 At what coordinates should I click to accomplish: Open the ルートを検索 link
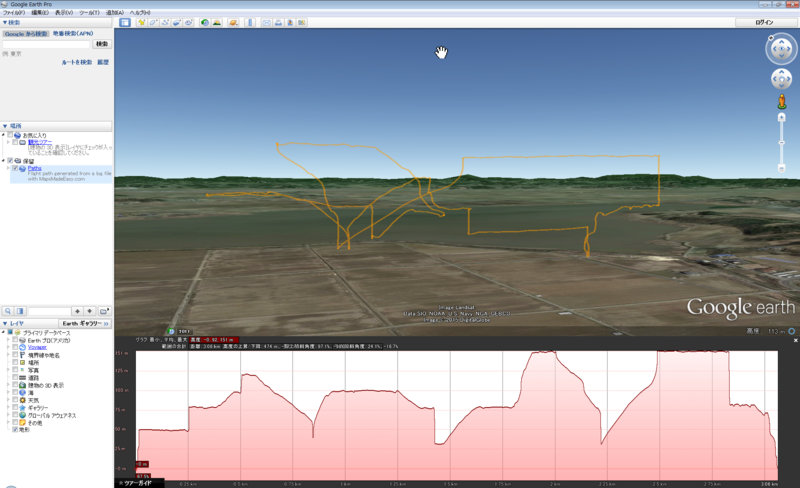point(77,62)
